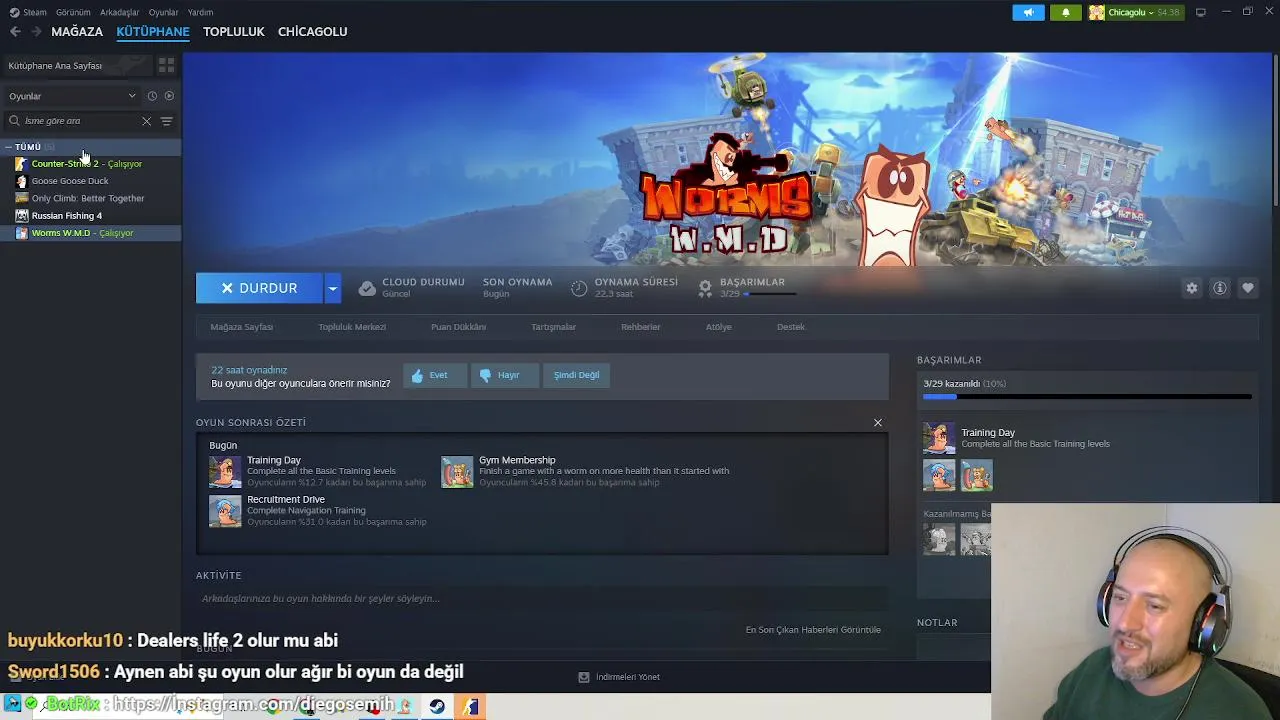Viewport: 1280px width, 720px height.
Task: Open launch options arrow beside Durdur
Action: 333,288
